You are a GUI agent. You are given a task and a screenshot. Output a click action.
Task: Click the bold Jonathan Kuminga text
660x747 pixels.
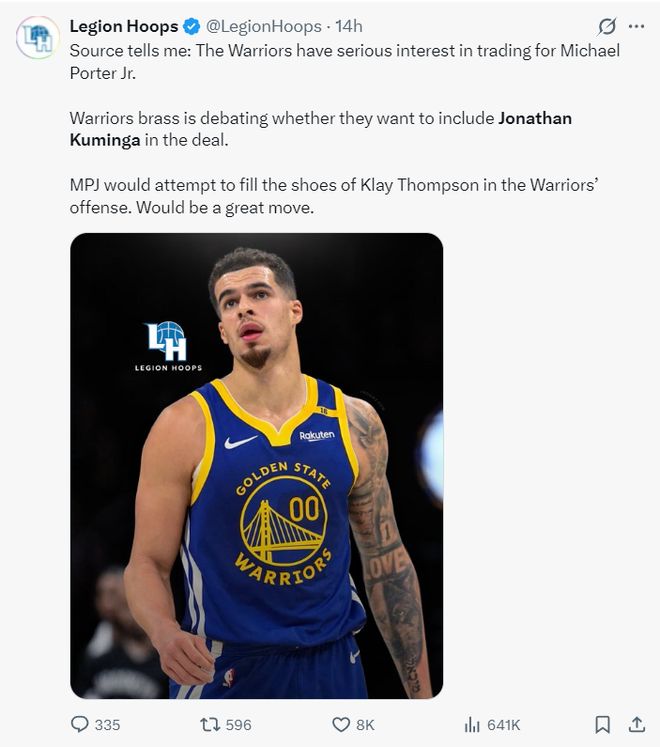coord(535,118)
